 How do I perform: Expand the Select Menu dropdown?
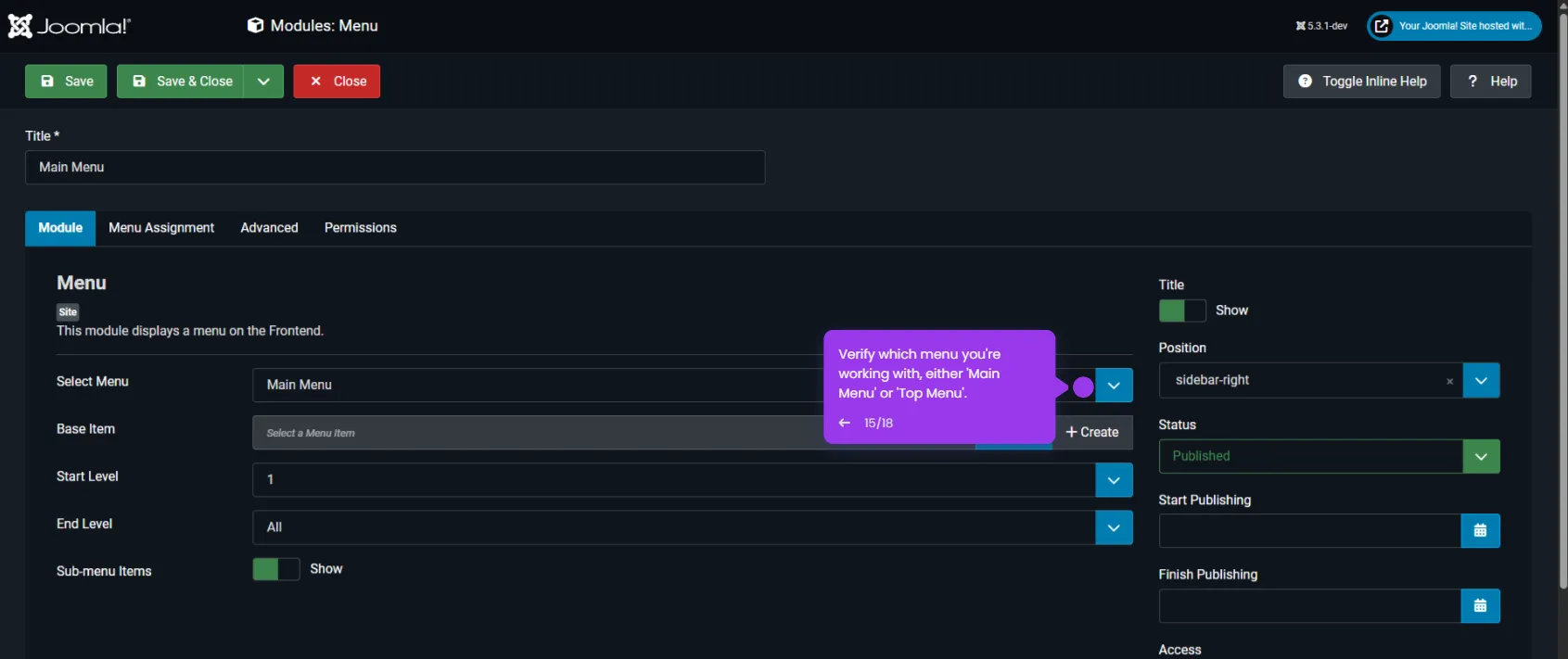(x=1114, y=386)
